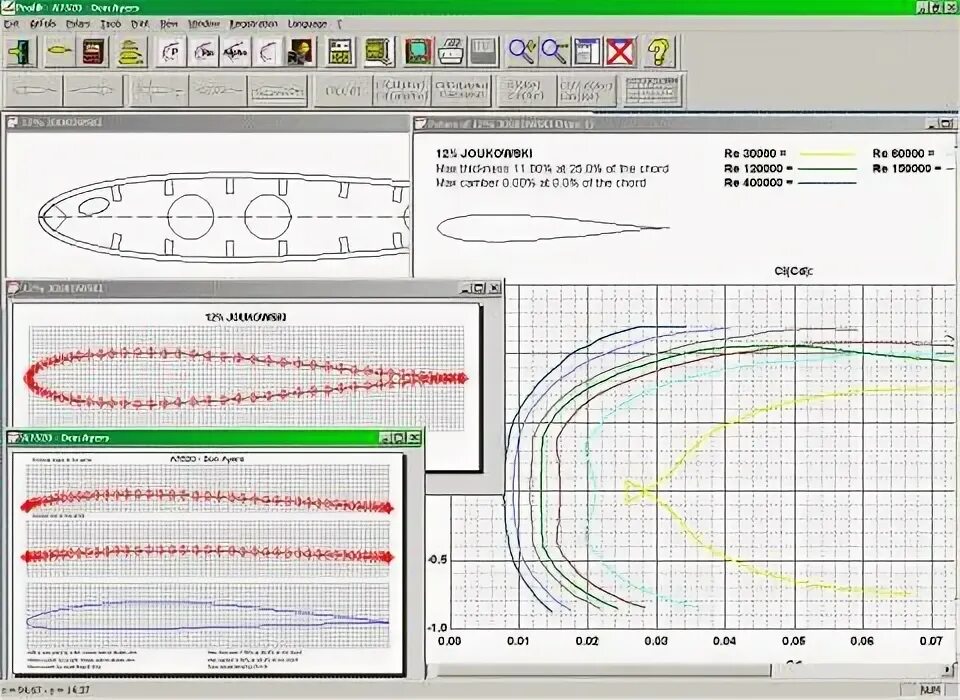Screen dimensions: 960x700
Task: Open the single yellow airfoil tool
Action: point(59,51)
